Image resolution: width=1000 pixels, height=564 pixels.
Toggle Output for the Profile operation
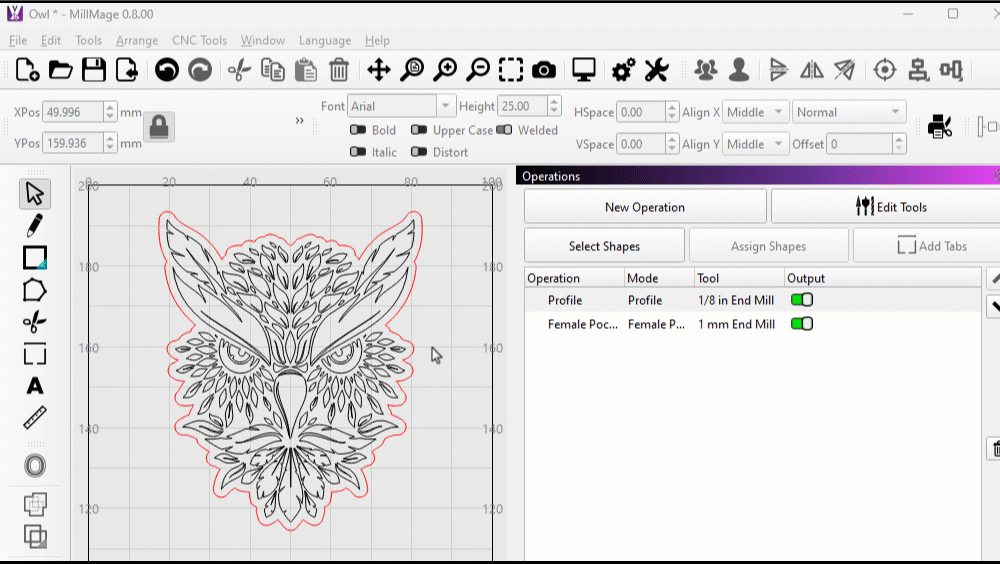(x=801, y=300)
